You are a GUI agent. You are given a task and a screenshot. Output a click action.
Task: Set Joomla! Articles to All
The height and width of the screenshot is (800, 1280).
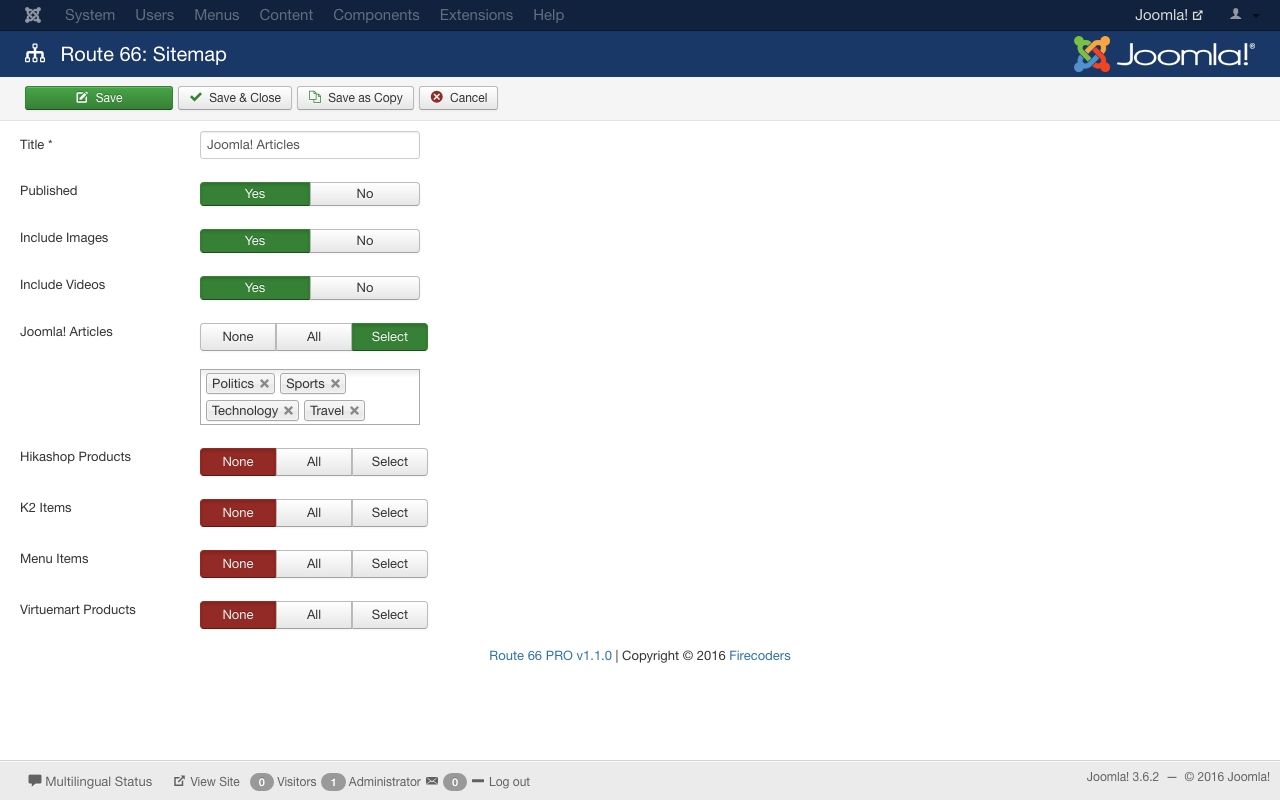click(x=314, y=337)
